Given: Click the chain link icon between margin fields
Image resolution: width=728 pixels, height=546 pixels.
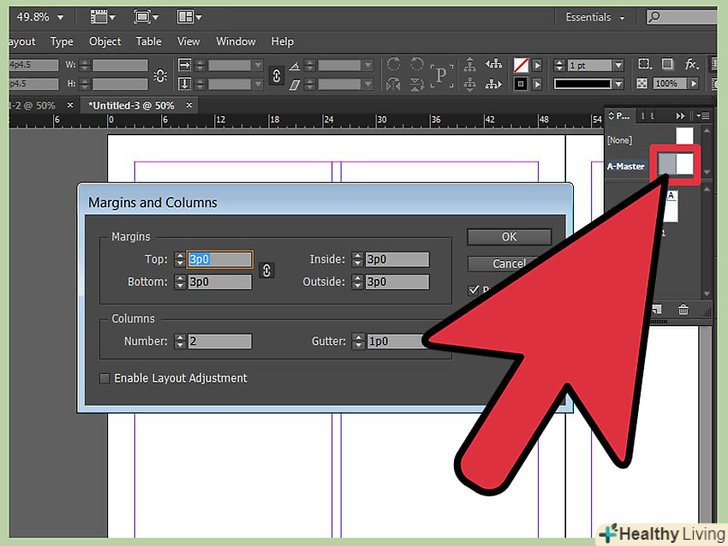Looking at the screenshot, I should (x=267, y=270).
